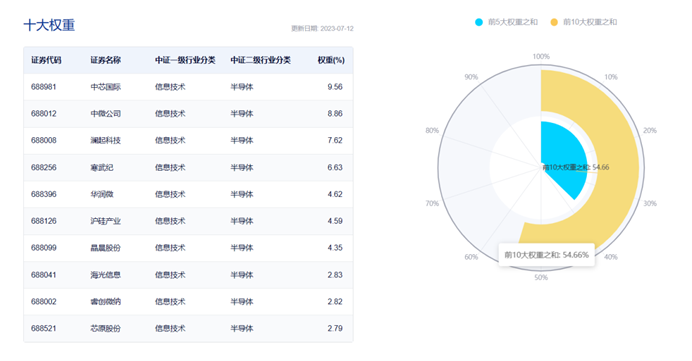Click 信息技术 in the 688521 row
Image resolution: width=692 pixels, height=361 pixels.
click(x=170, y=328)
